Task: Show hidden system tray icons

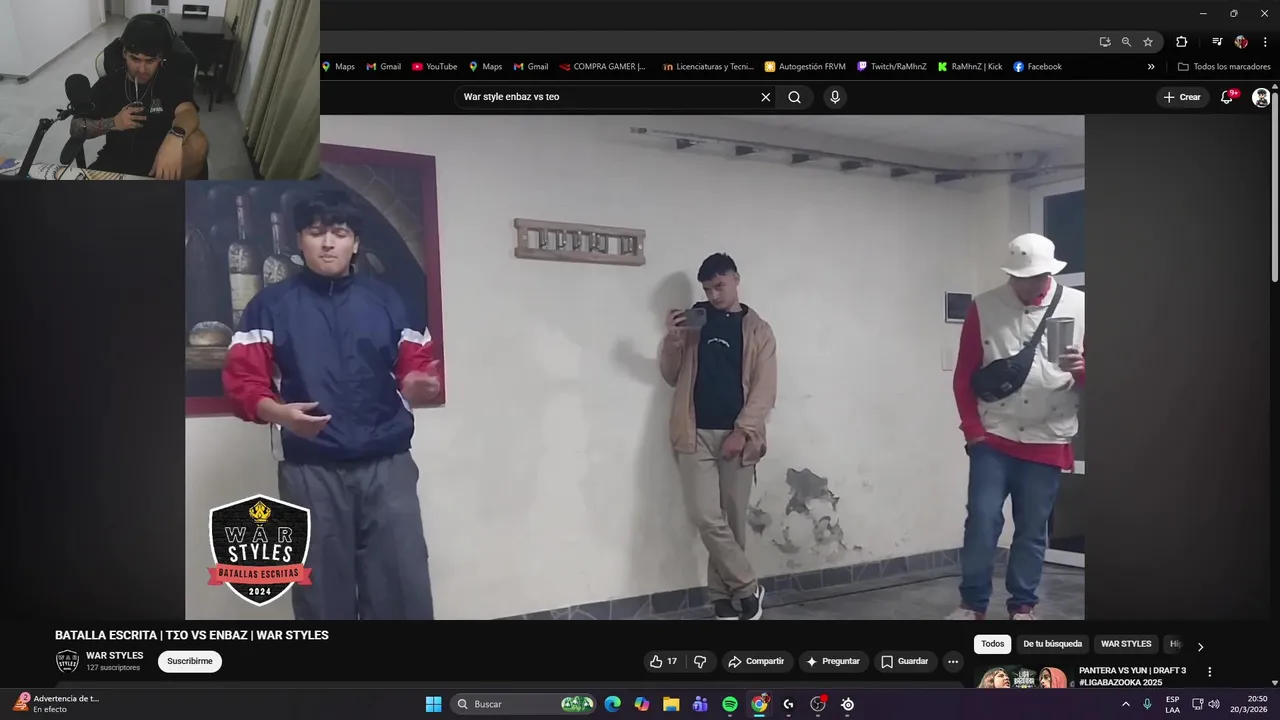Action: 1126,704
